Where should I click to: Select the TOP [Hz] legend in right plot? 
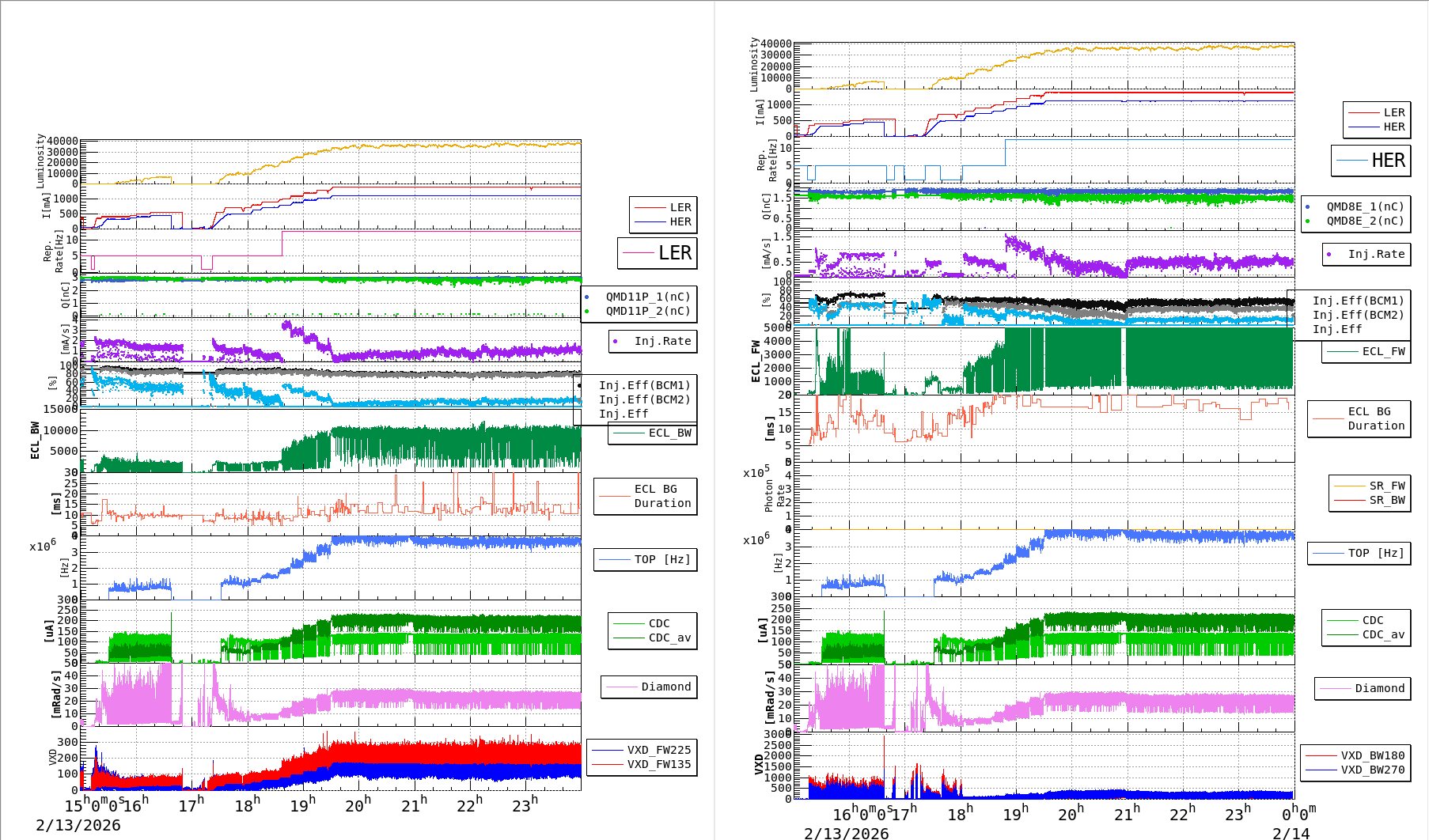pyautogui.click(x=1359, y=553)
